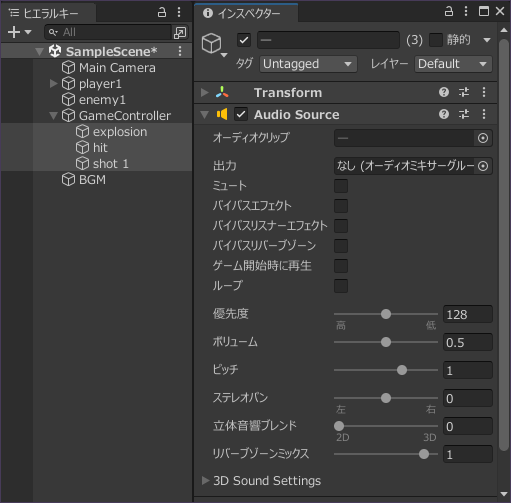Screen dimensions: 511x503
Task: Open the Untagged tag dropdown
Action: point(308,64)
